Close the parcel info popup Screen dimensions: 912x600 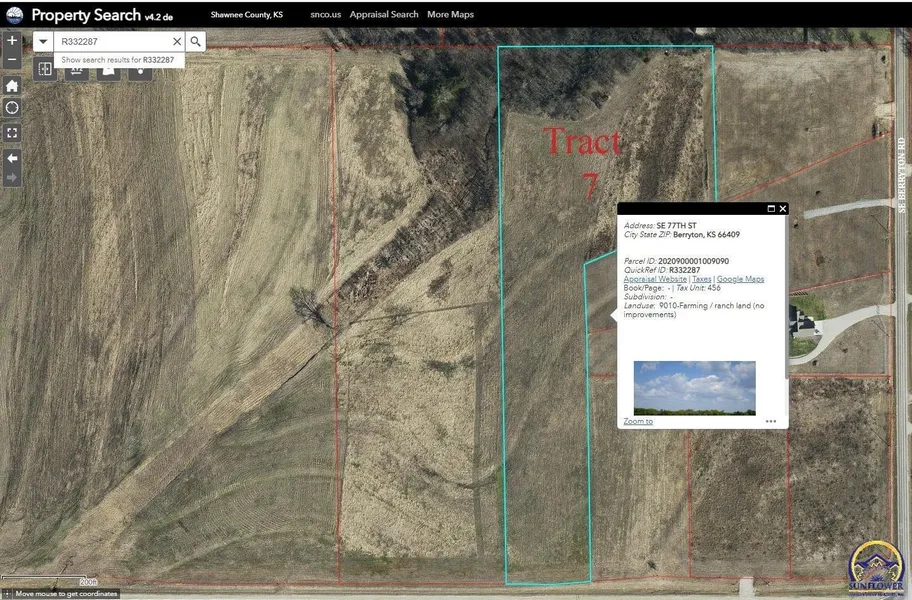click(x=783, y=209)
